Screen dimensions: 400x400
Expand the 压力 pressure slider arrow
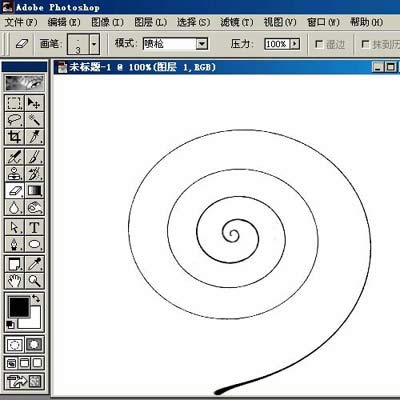click(295, 44)
